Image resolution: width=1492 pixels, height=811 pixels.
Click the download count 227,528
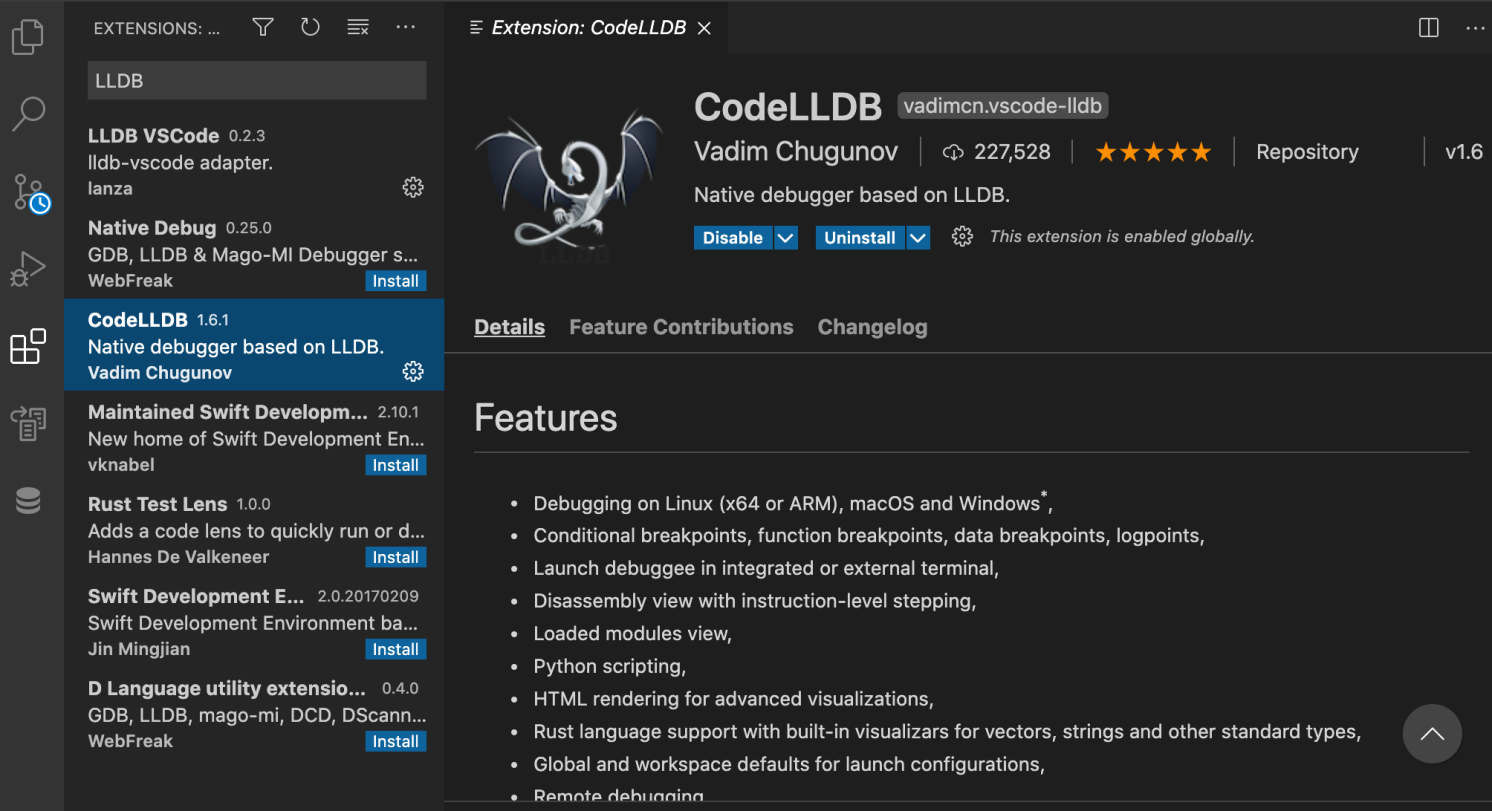(997, 152)
